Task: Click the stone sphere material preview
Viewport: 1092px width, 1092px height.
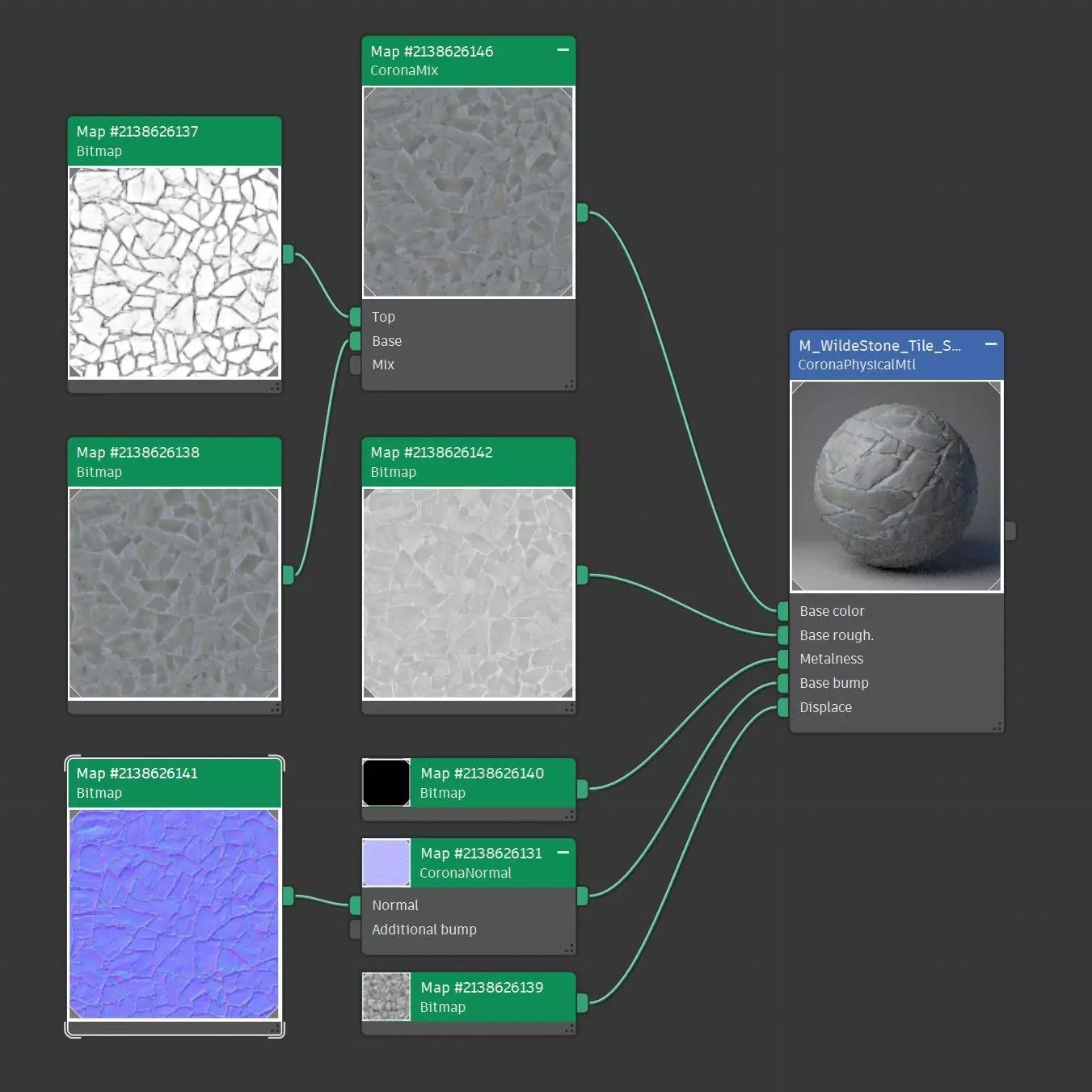Action: [x=896, y=487]
